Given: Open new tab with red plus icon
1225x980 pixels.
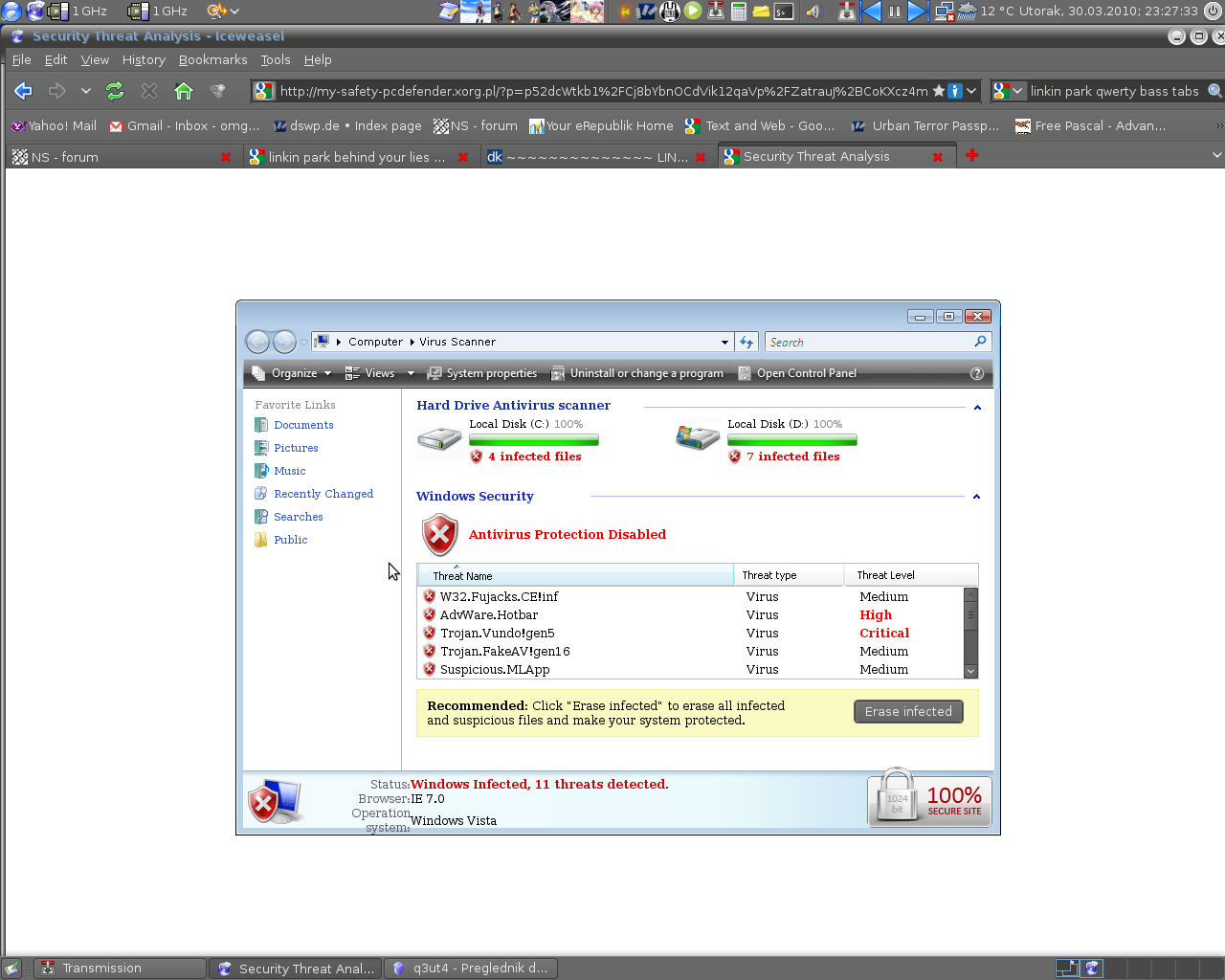Looking at the screenshot, I should click(972, 155).
